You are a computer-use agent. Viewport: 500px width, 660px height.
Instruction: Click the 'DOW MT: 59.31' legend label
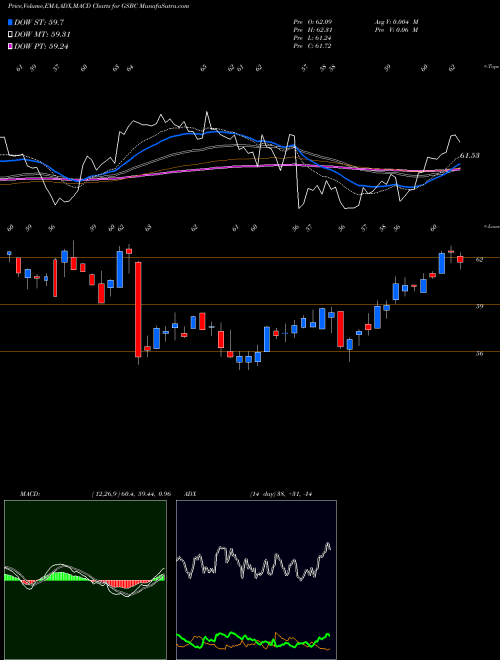[x=42, y=35]
